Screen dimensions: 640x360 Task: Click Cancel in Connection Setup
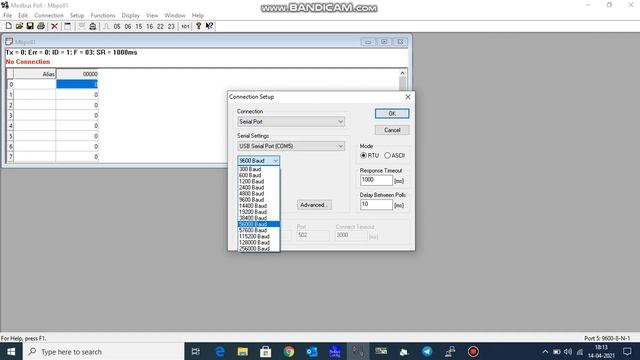coord(392,130)
